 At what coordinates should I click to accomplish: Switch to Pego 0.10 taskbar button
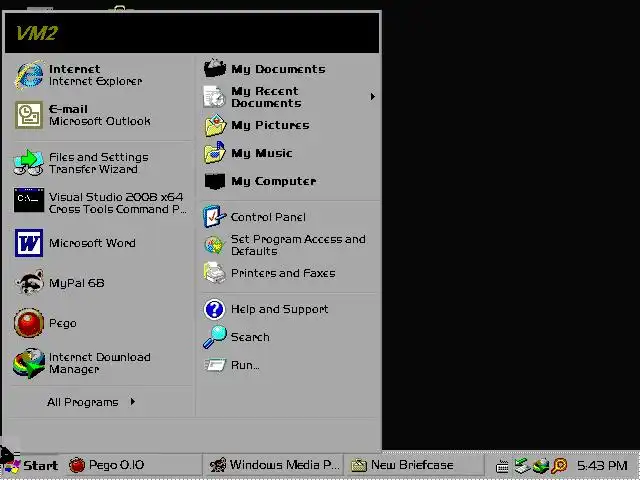point(133,465)
